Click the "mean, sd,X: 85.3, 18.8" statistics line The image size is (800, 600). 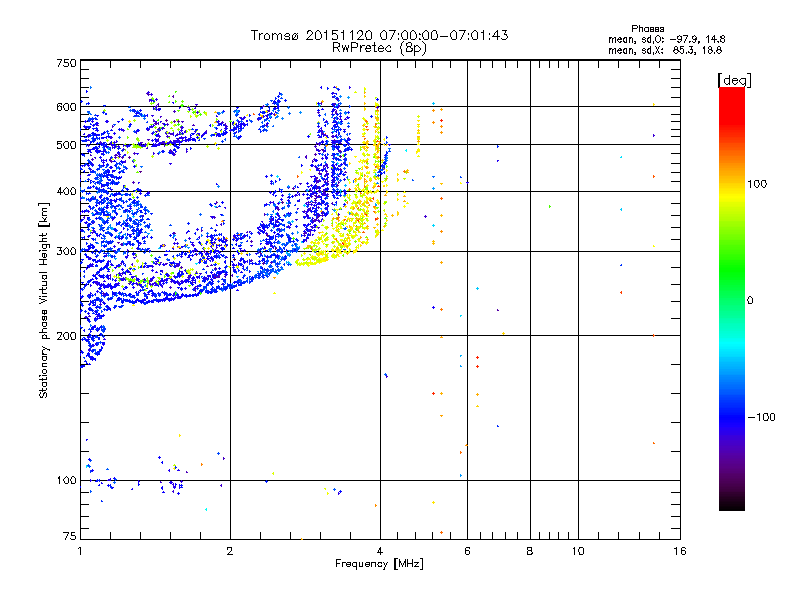point(665,50)
